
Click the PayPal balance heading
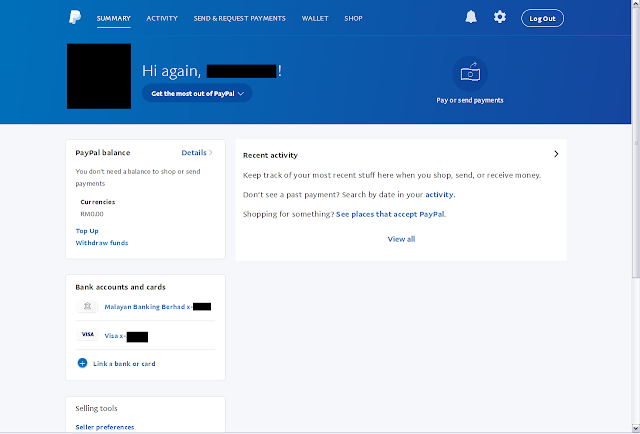[103, 153]
